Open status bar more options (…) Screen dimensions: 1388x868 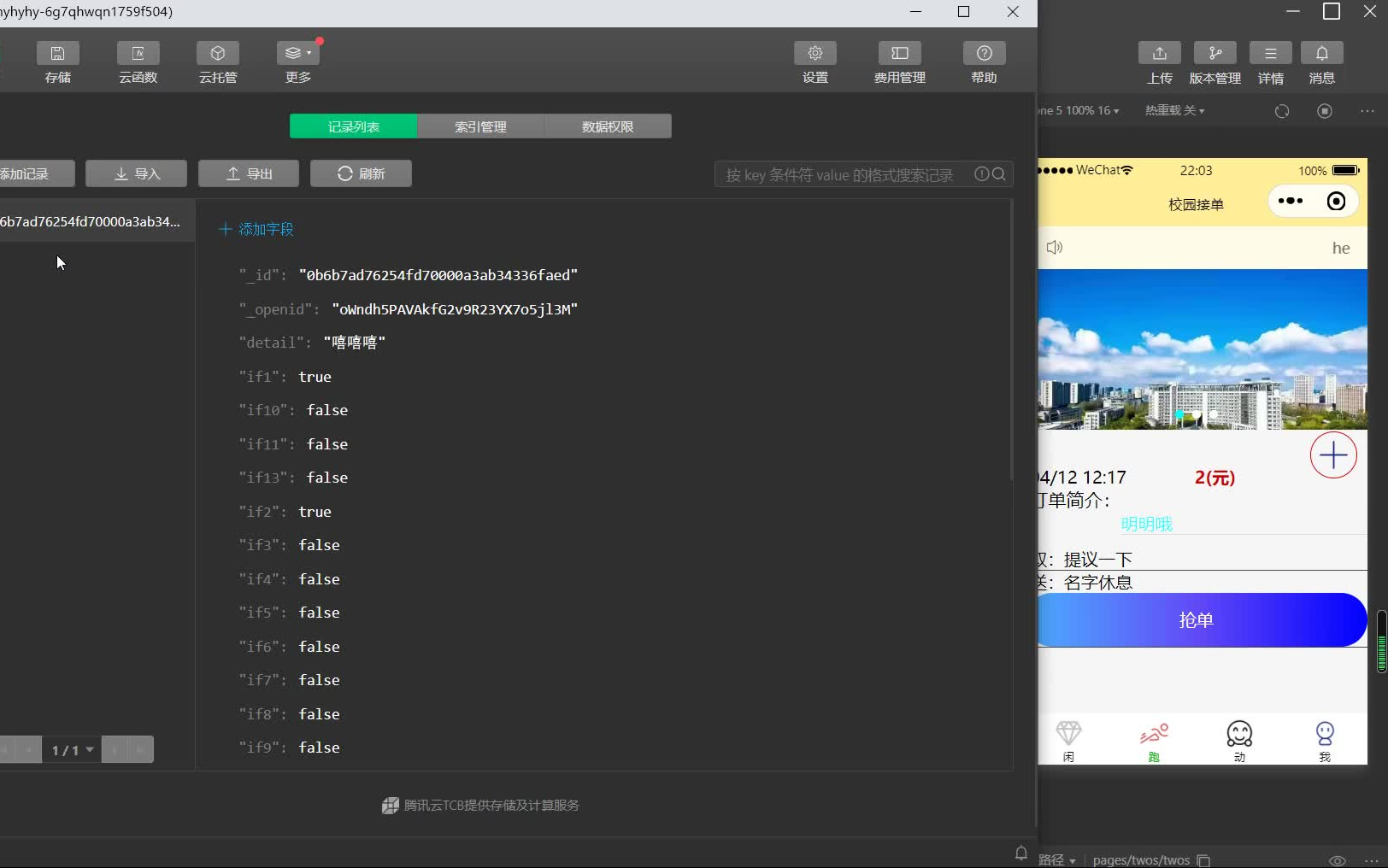pos(1371,860)
